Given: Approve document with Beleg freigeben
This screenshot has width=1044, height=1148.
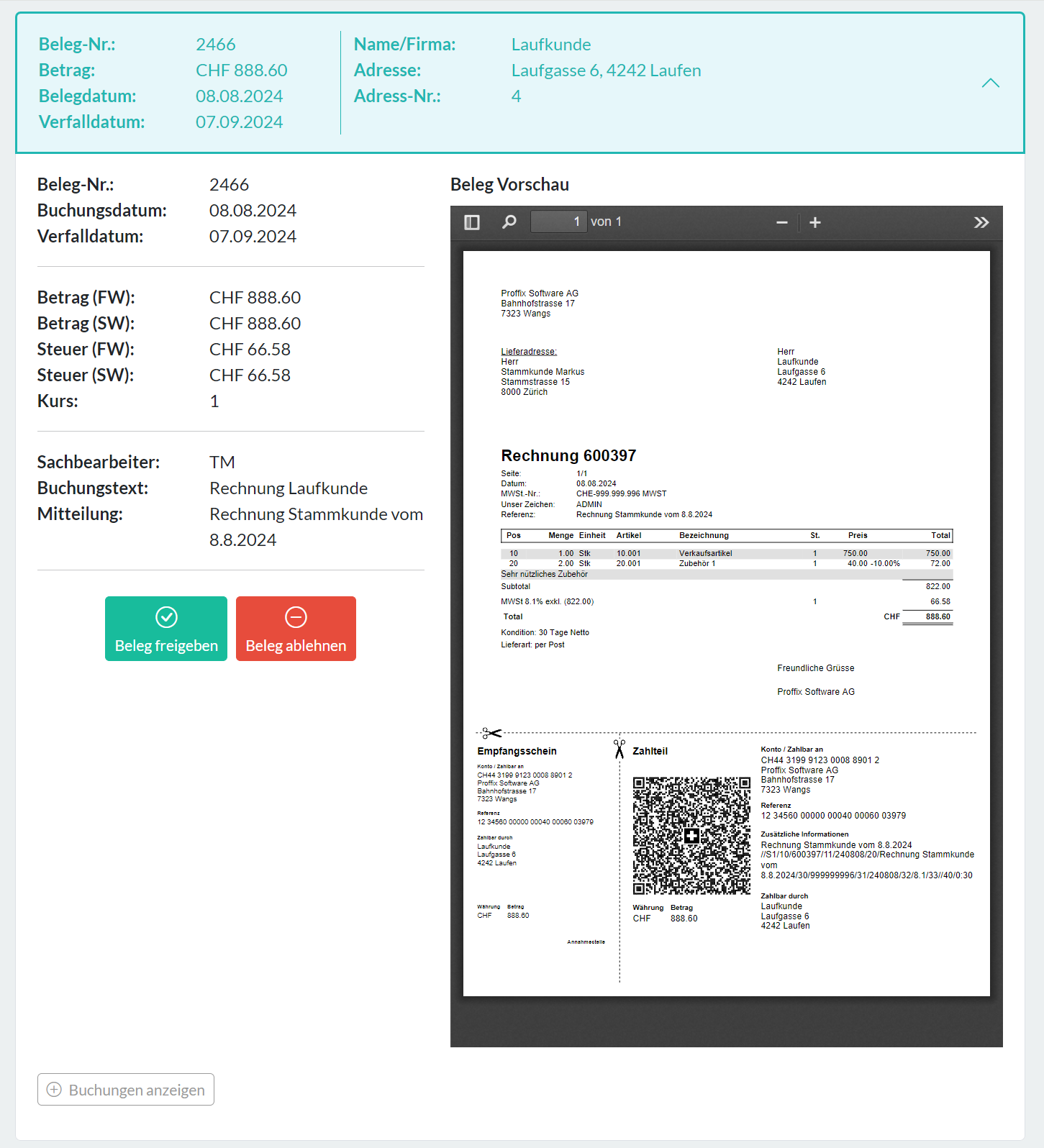Looking at the screenshot, I should coord(166,629).
